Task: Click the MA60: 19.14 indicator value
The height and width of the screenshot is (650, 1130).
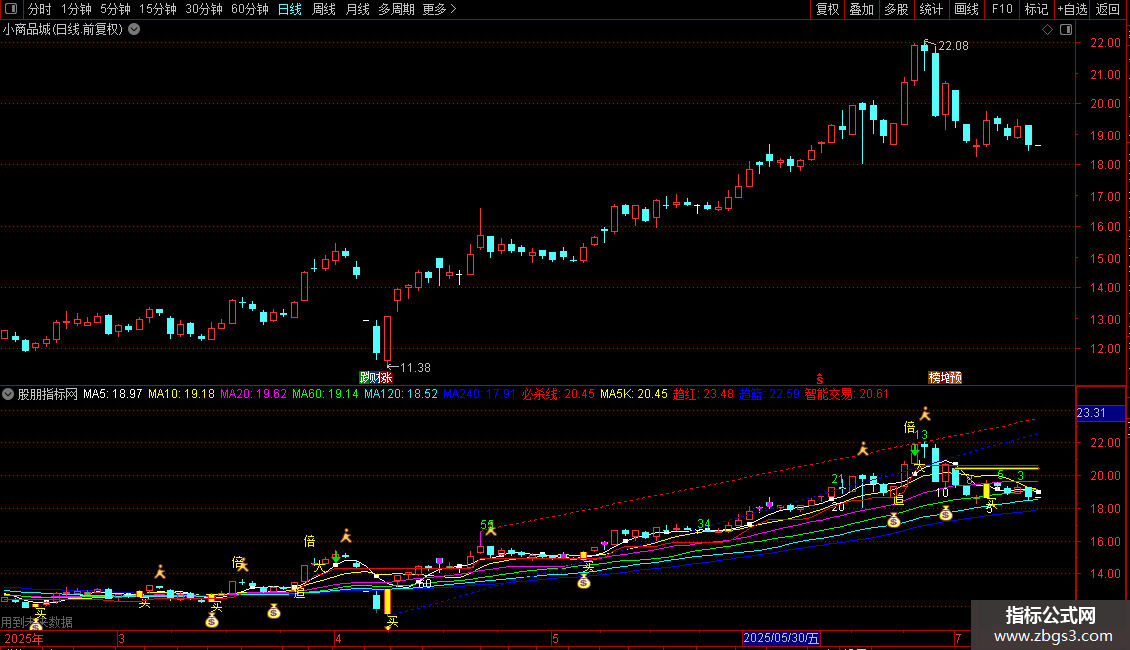Action: [325, 394]
